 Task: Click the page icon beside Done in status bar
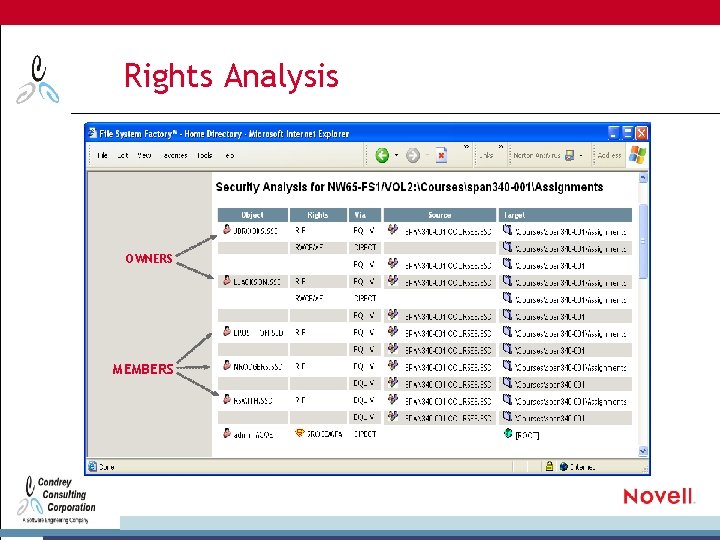click(92, 466)
